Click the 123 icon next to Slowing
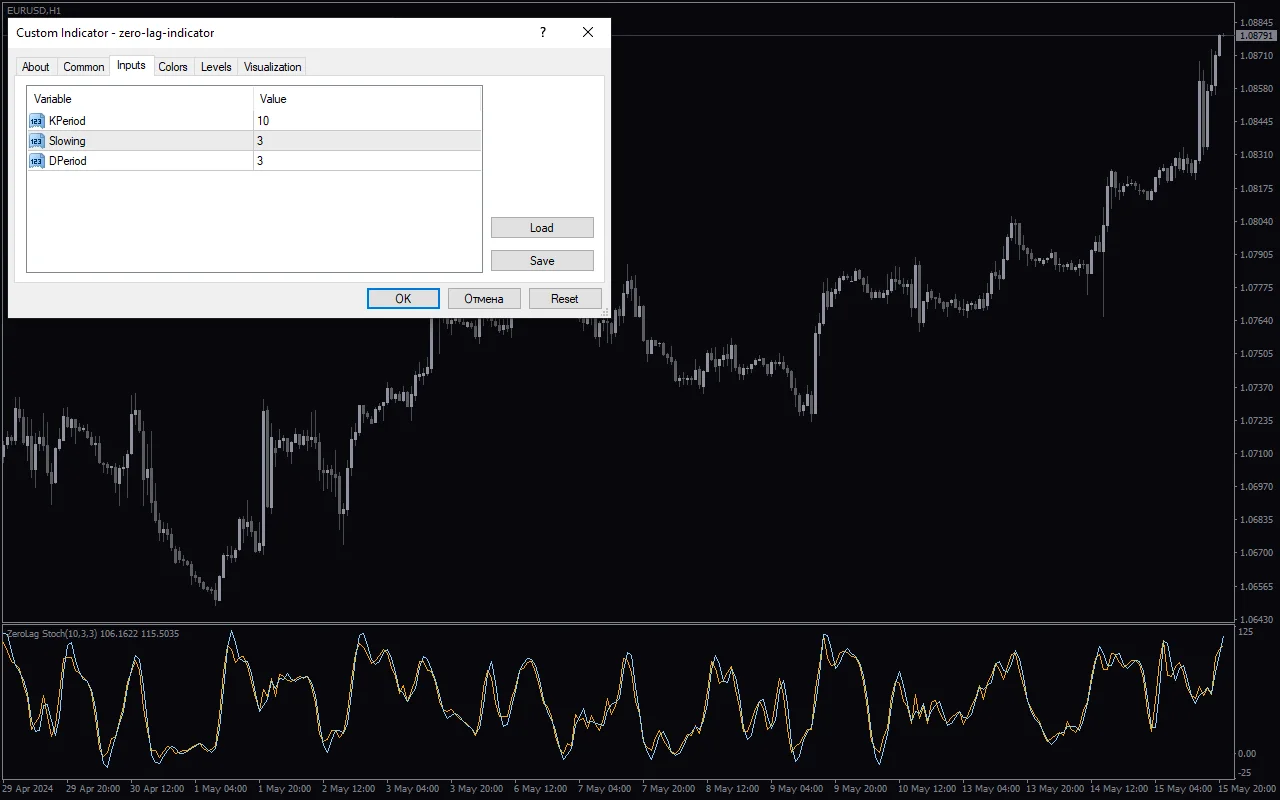Image resolution: width=1280 pixels, height=800 pixels. pyautogui.click(x=35, y=140)
